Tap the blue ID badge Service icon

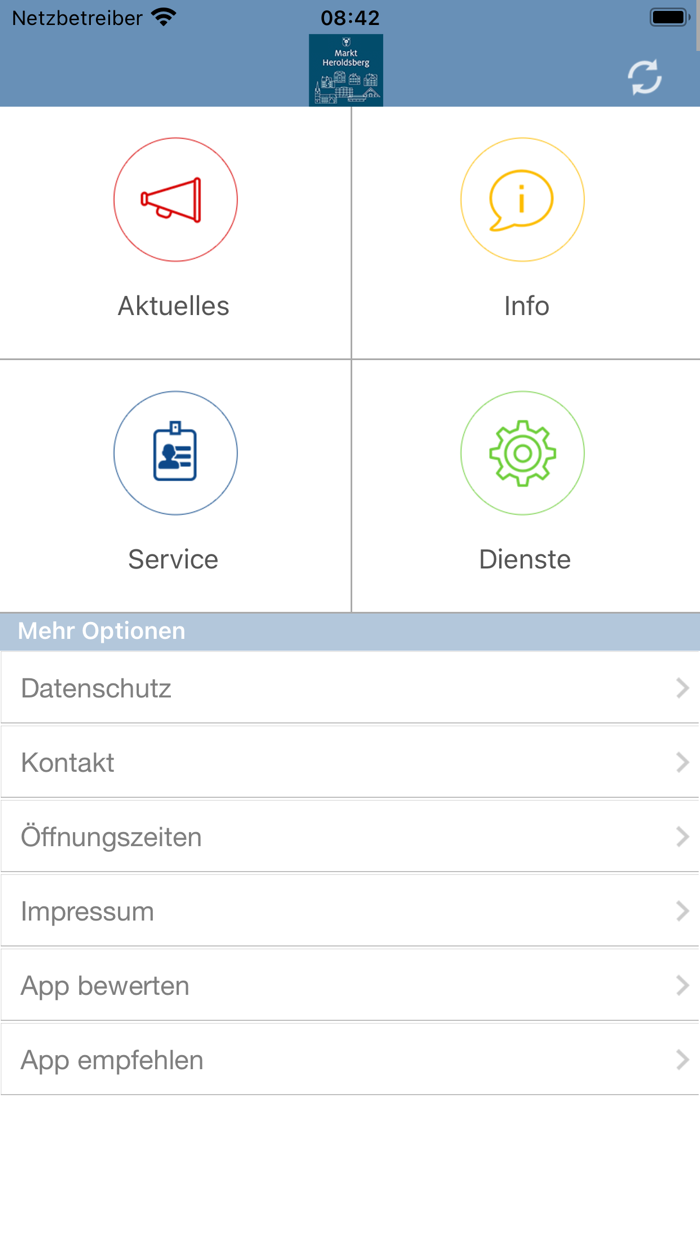[175, 453]
